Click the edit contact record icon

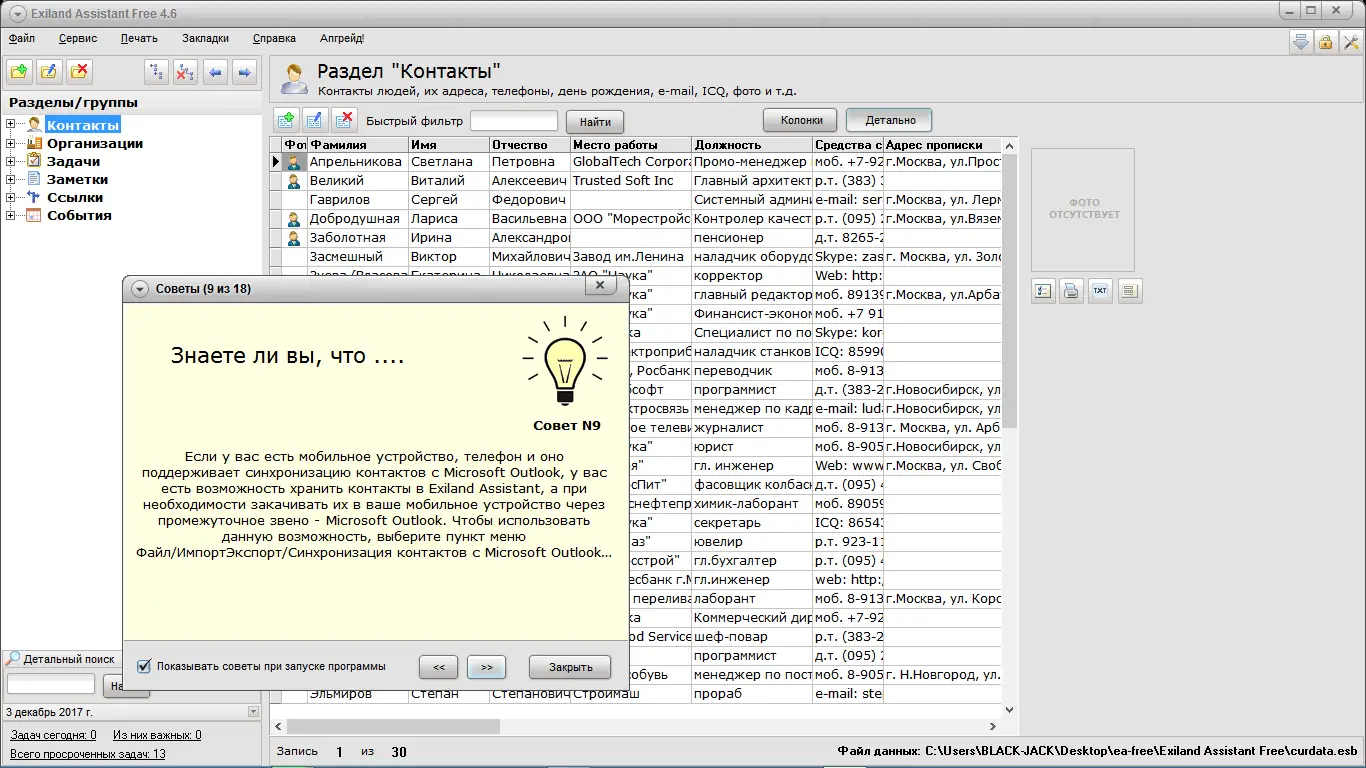point(315,120)
